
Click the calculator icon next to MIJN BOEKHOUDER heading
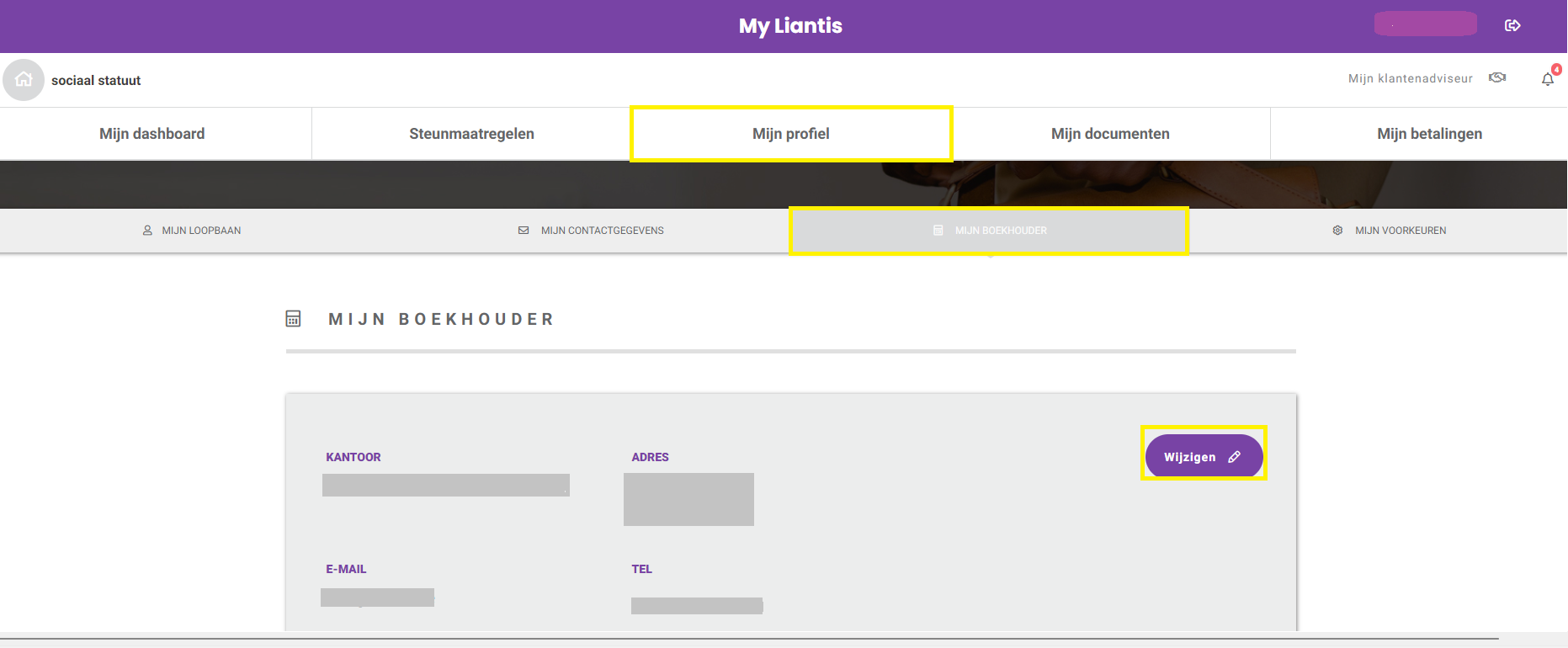(x=293, y=319)
